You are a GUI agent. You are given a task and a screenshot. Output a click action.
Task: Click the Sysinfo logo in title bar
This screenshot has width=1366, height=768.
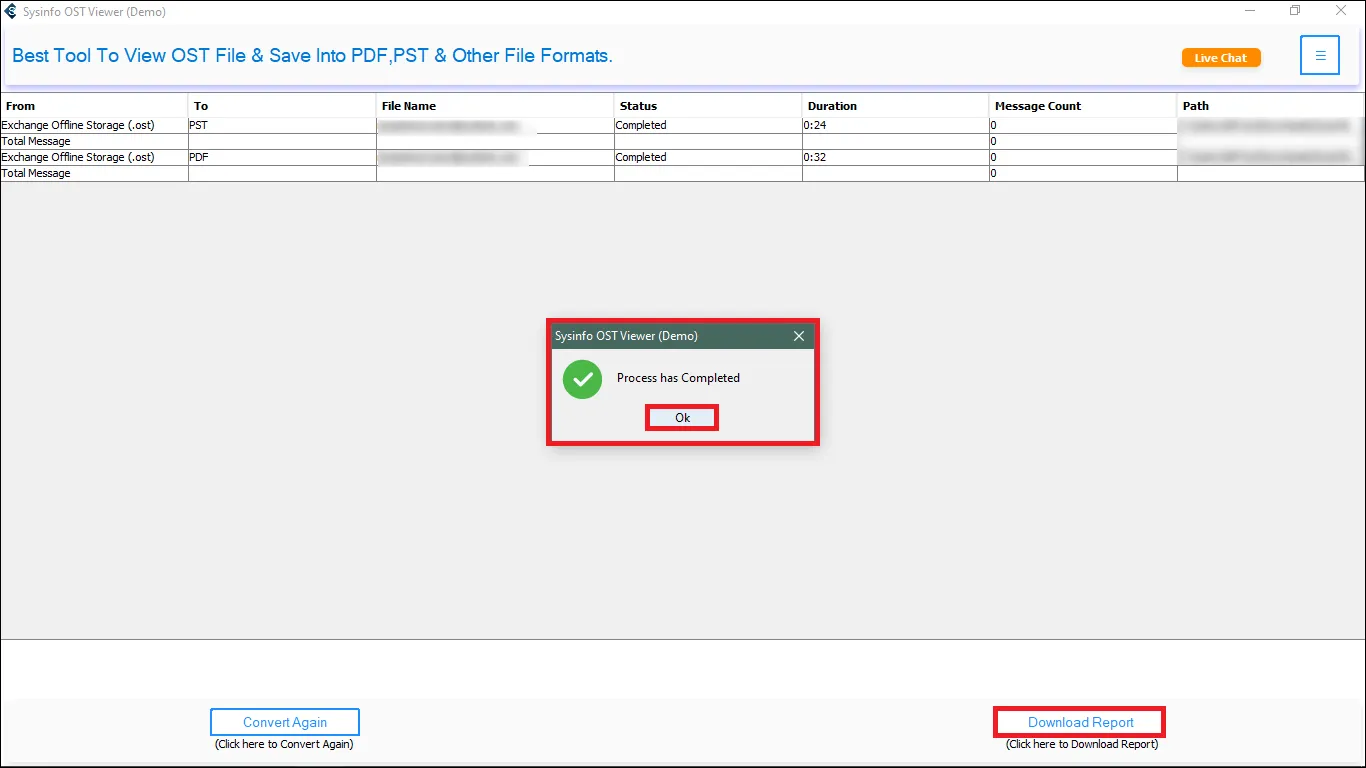[x=11, y=12]
